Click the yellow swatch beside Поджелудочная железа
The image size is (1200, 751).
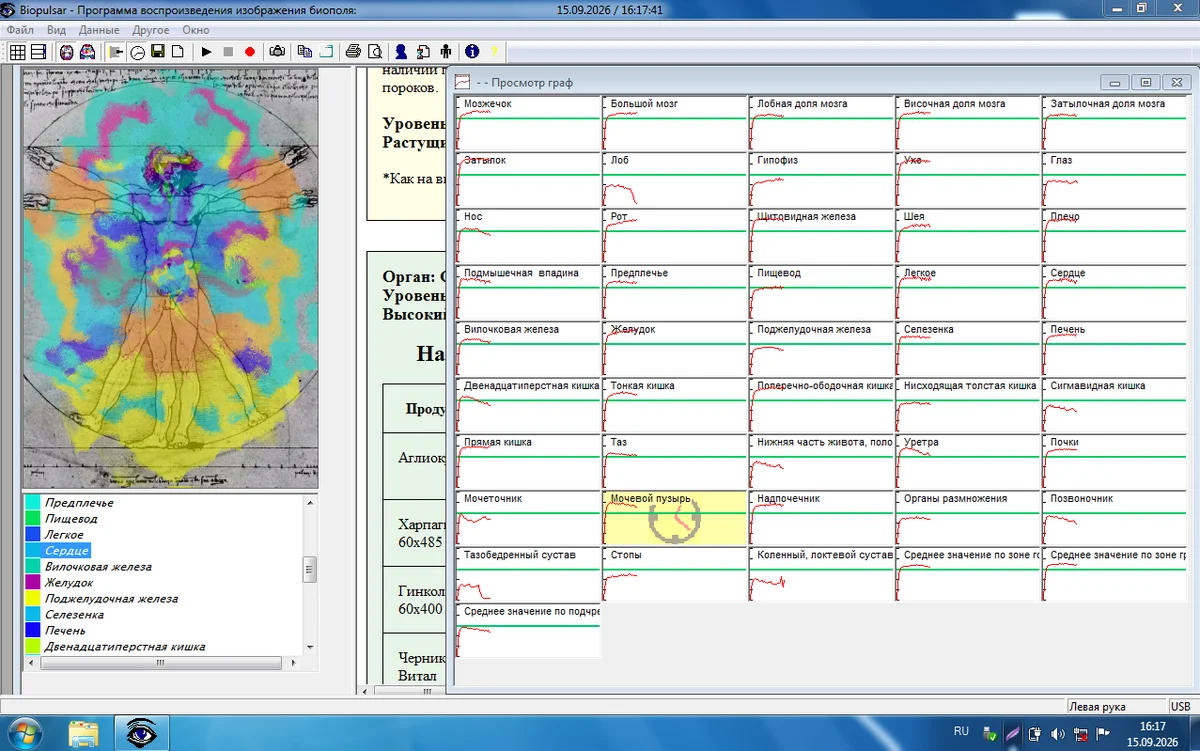(x=32, y=599)
